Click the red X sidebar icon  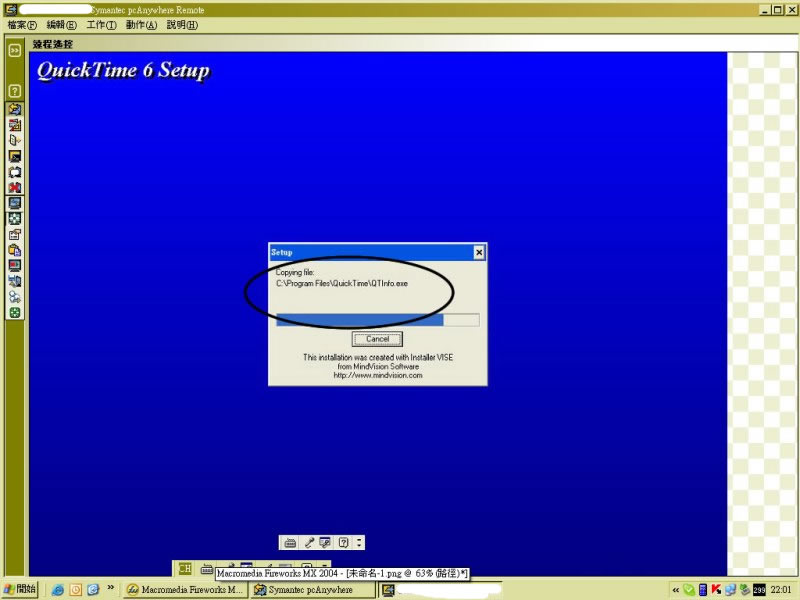point(15,188)
